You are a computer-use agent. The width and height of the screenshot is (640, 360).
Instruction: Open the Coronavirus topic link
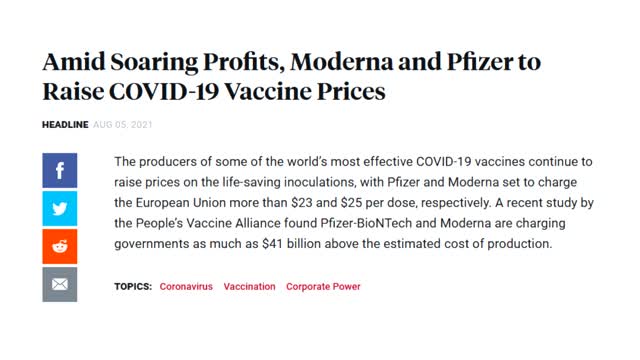click(x=186, y=287)
